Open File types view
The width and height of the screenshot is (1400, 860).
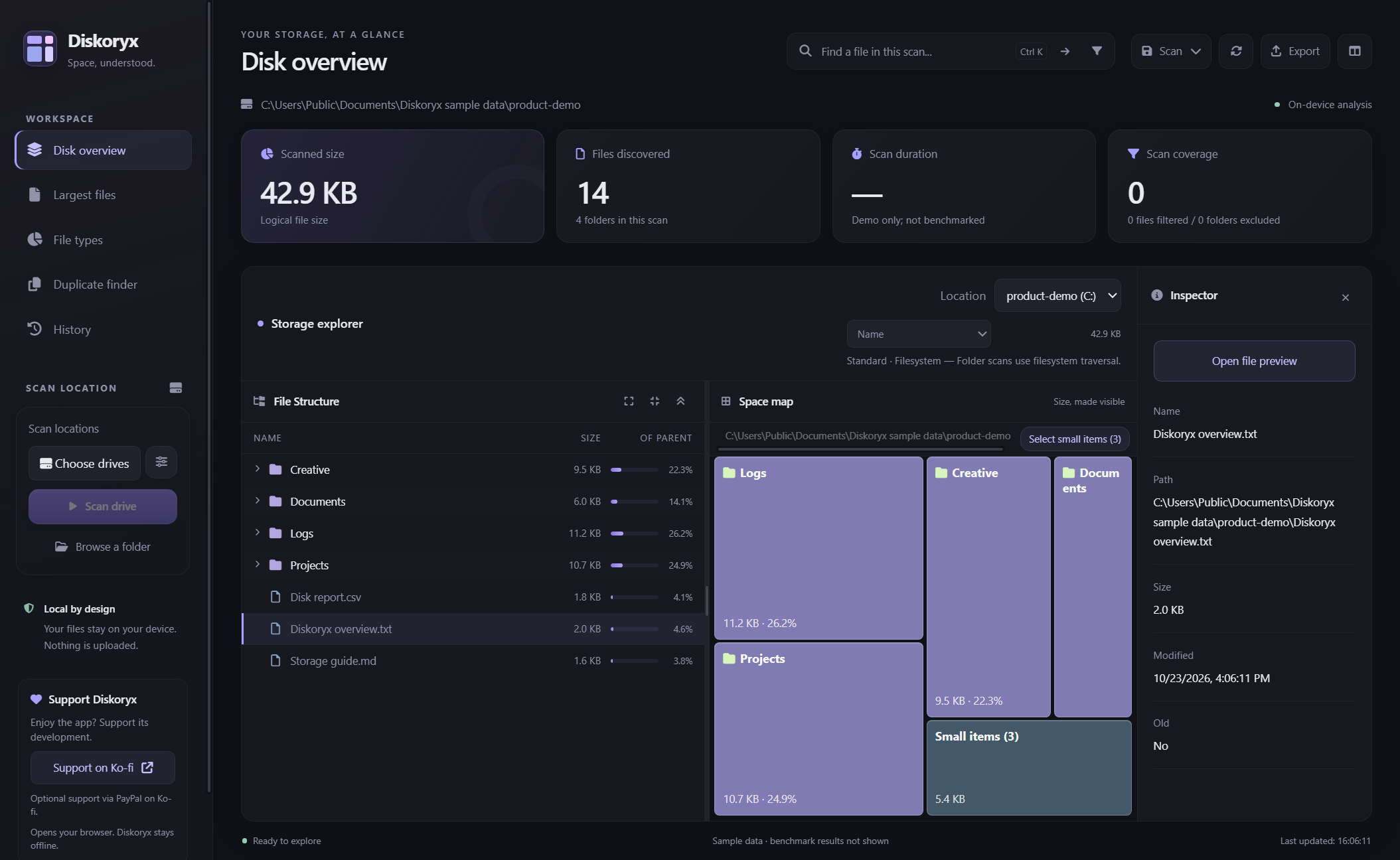point(103,240)
